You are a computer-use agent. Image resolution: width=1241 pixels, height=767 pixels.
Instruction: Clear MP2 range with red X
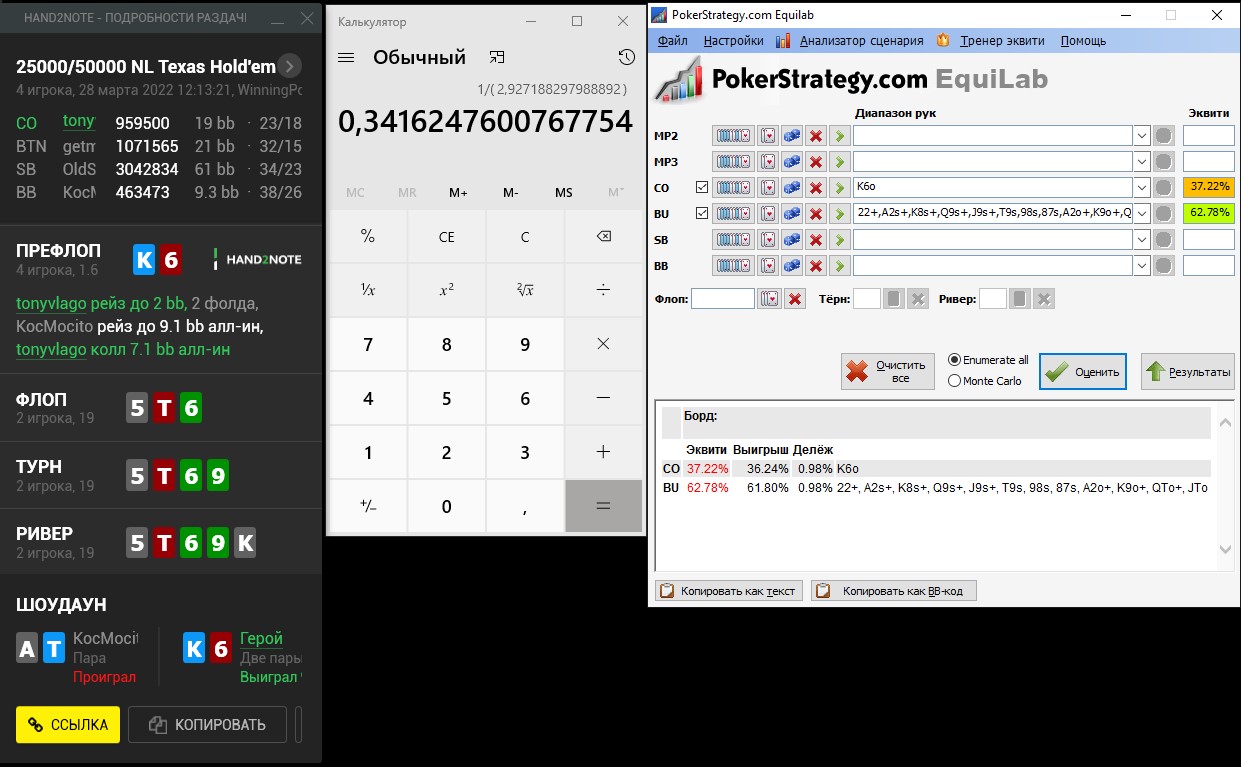[816, 135]
